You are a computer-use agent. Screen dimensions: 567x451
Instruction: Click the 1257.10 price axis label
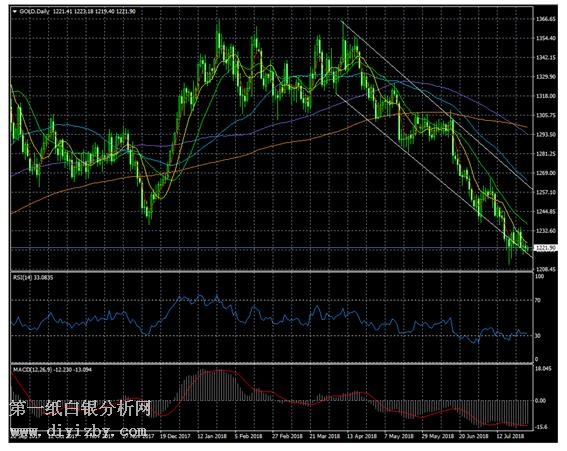[x=545, y=192]
